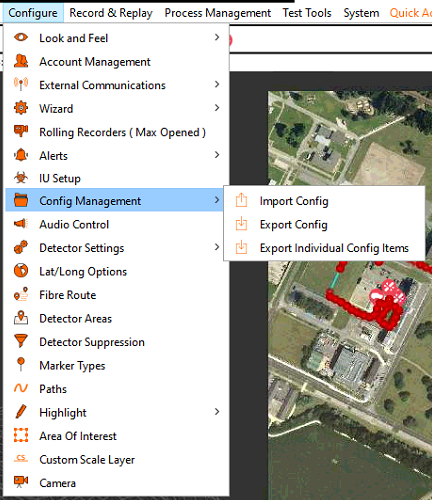Click the Detector Areas map pin icon

point(21,317)
